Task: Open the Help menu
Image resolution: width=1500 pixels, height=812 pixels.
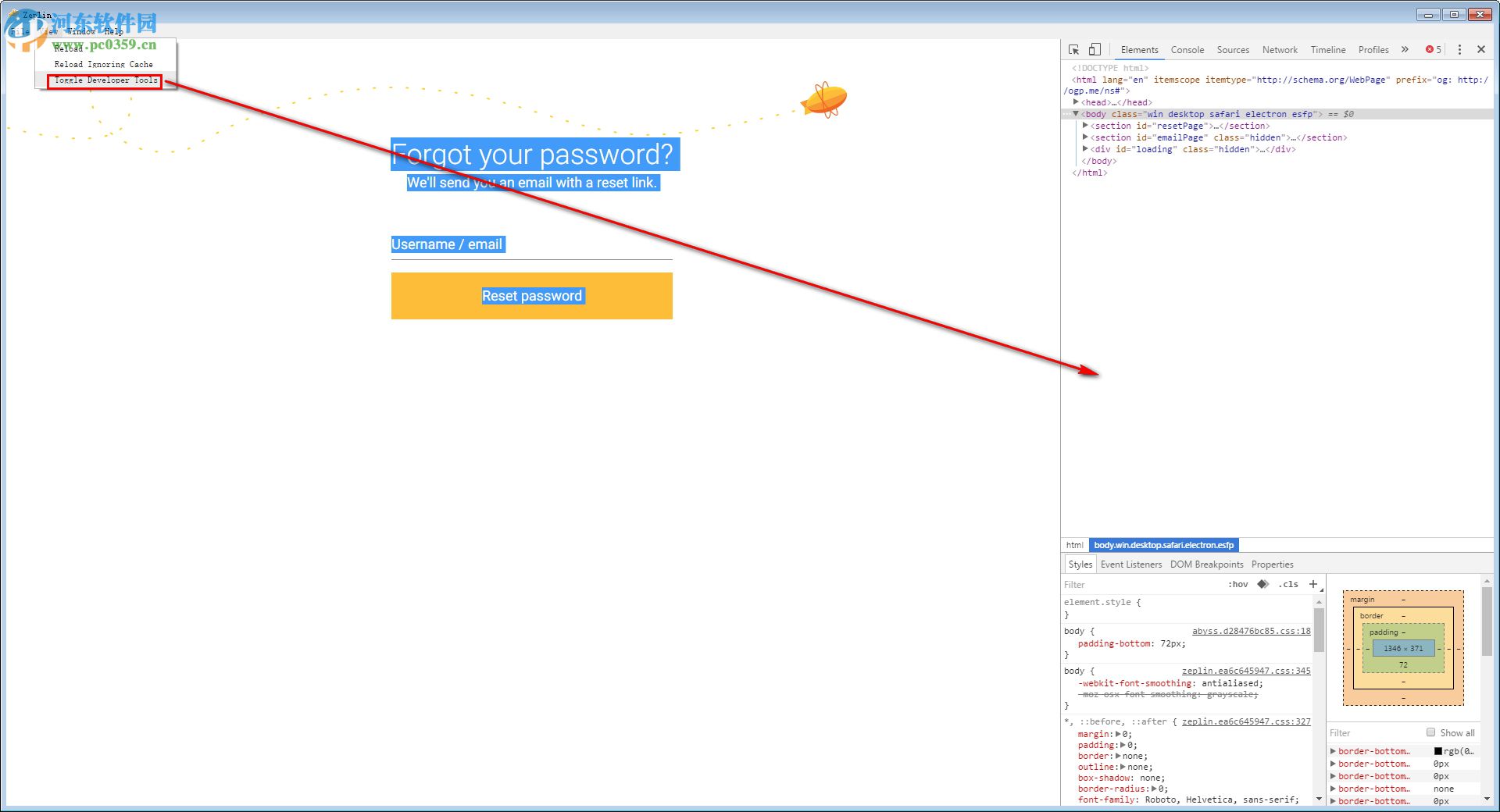Action: coord(114,31)
